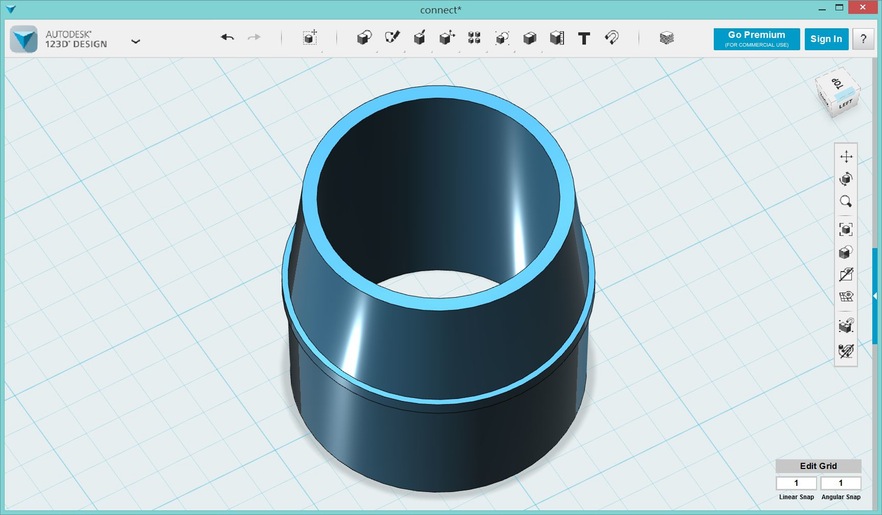Open the Linear Snap value field
This screenshot has height=515, width=882.
click(x=796, y=483)
